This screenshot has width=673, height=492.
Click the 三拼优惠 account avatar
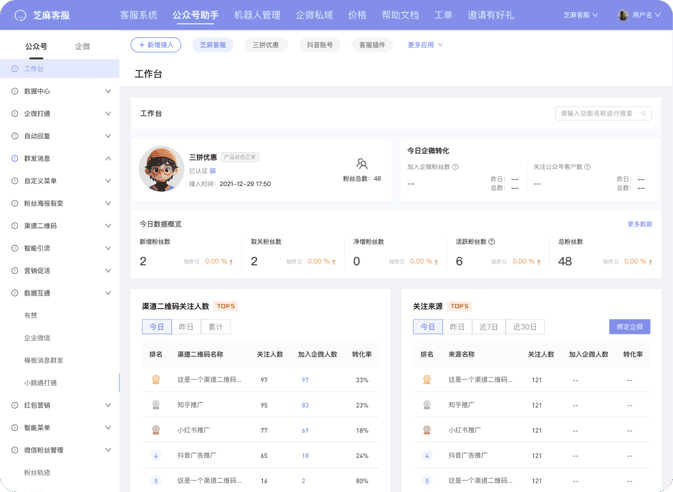(160, 170)
